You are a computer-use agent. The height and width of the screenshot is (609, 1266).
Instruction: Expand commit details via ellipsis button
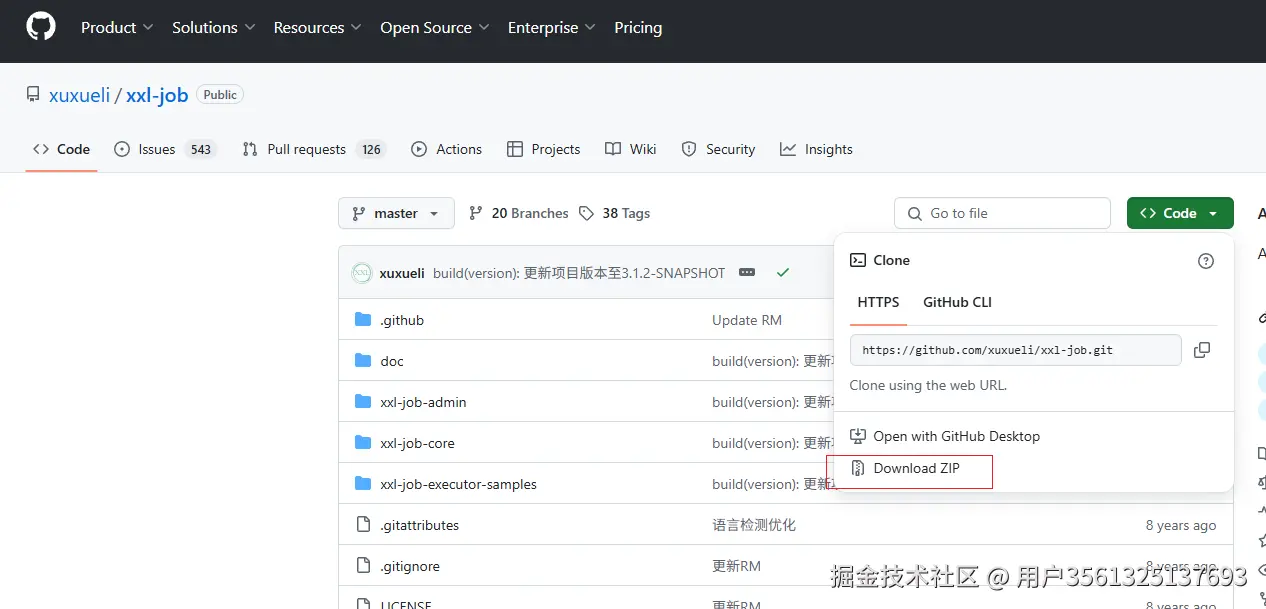click(x=746, y=273)
